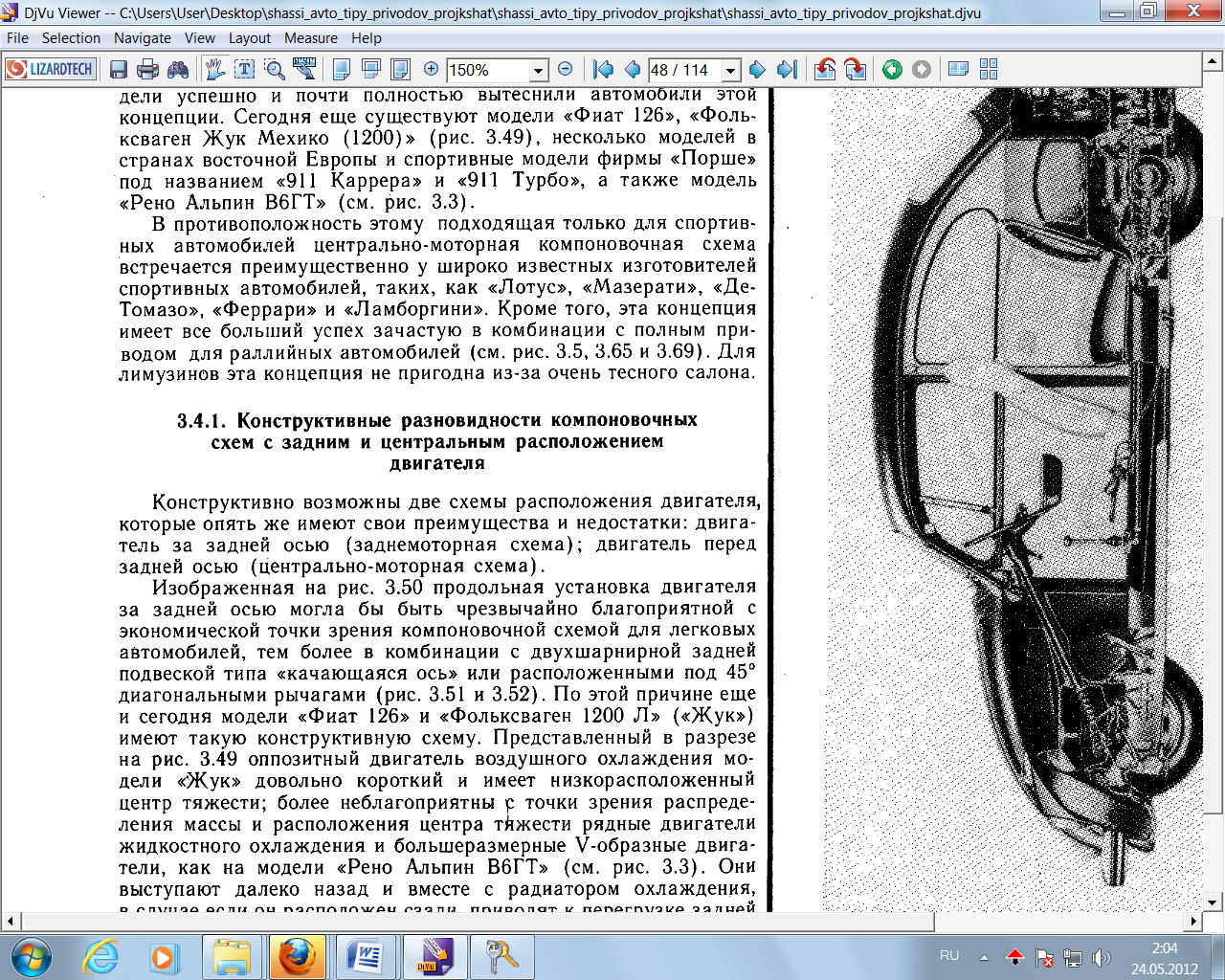
Task: Switch to Firefox in the taskbar
Action: coord(296,957)
